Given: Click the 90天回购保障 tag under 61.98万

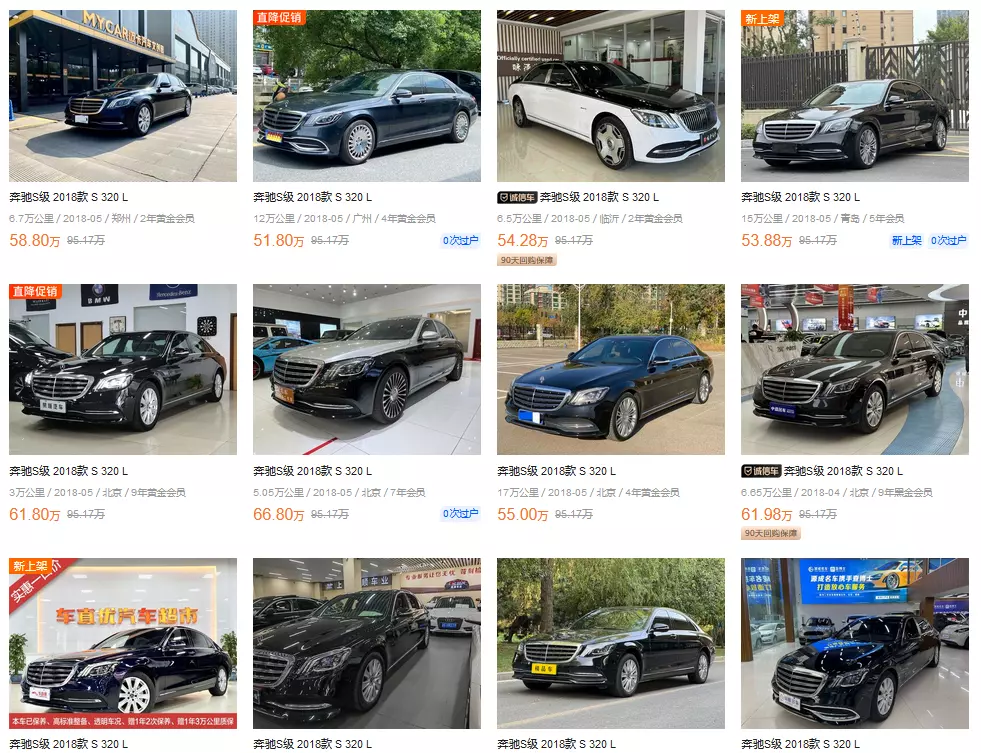Looking at the screenshot, I should (771, 533).
